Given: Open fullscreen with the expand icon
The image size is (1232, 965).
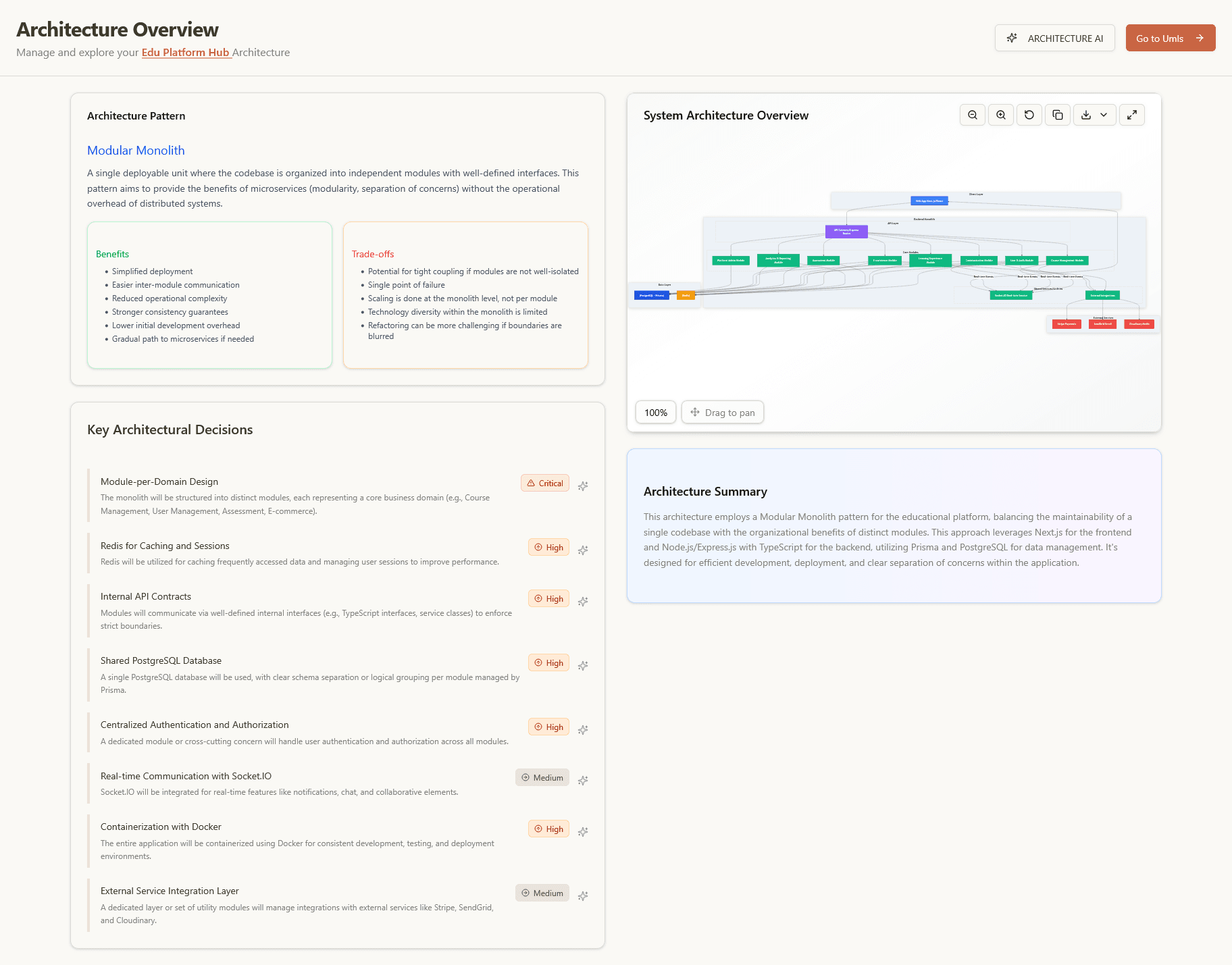Looking at the screenshot, I should pos(1132,115).
